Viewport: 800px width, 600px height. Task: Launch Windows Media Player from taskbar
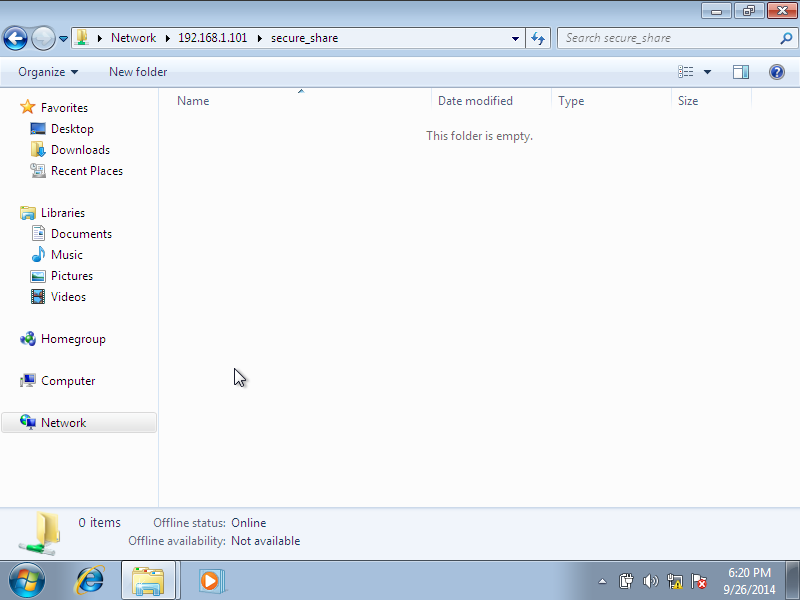point(210,581)
